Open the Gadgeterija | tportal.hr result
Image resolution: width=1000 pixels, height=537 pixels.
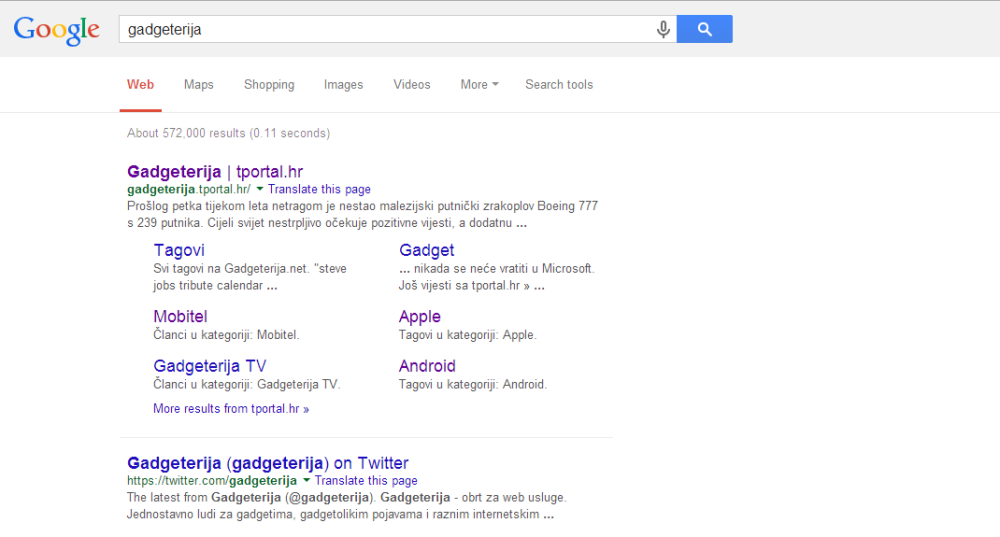[215, 172]
